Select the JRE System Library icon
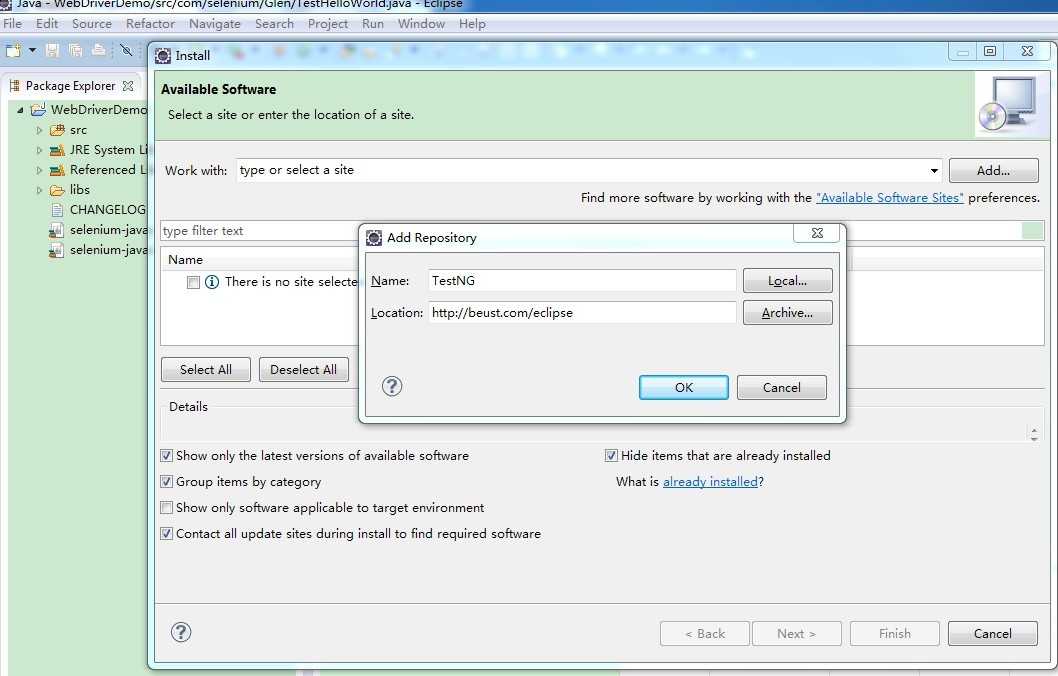This screenshot has height=676, width=1058. pos(57,150)
